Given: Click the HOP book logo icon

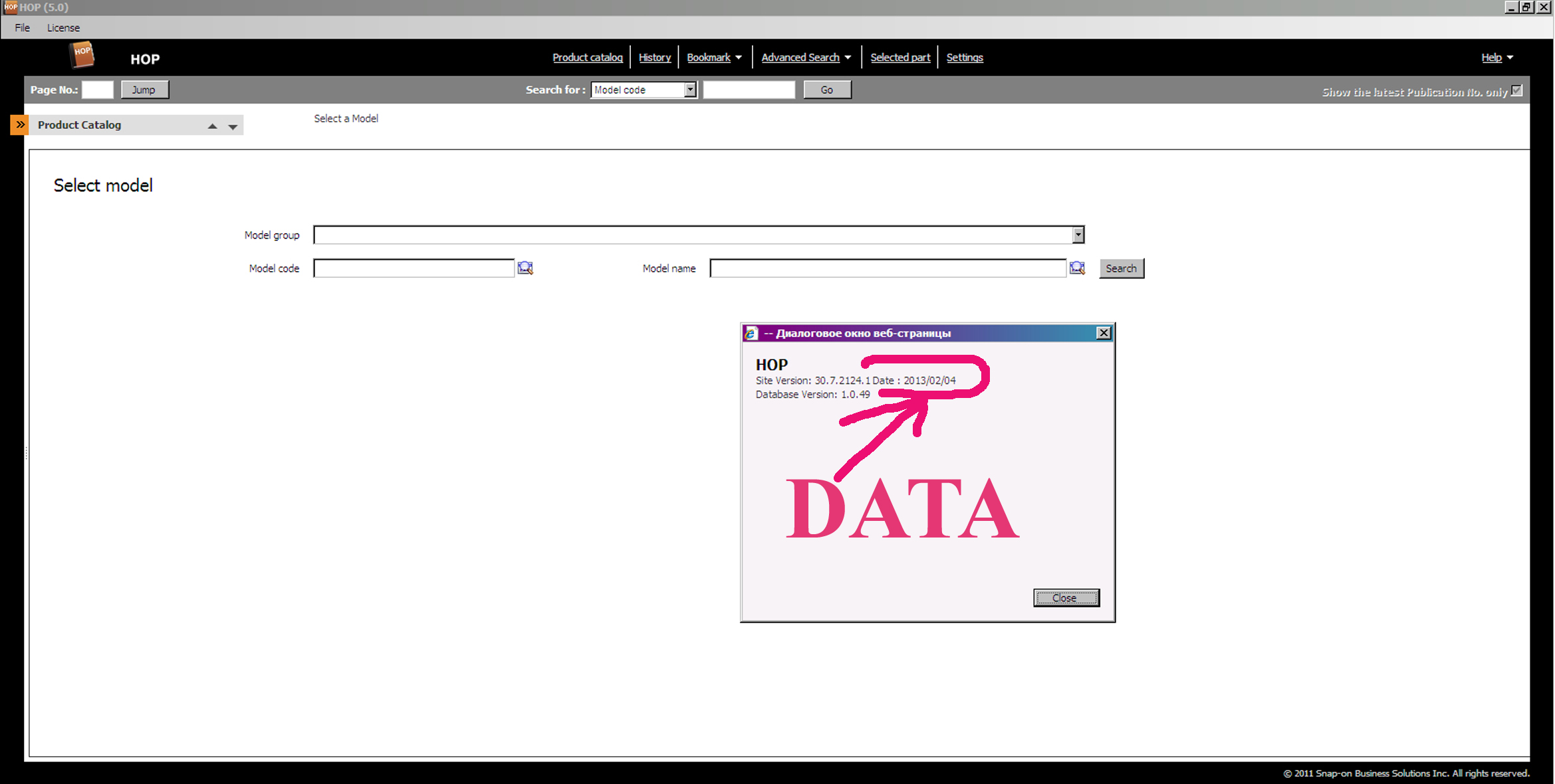Looking at the screenshot, I should (82, 54).
